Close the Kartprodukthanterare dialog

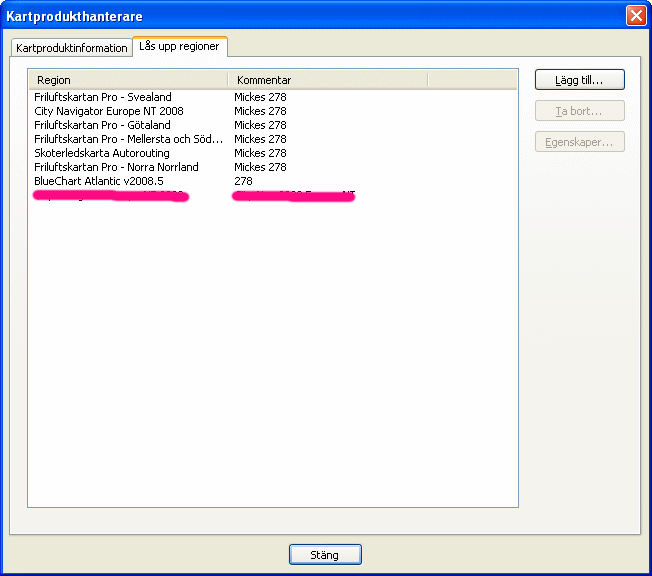636,16
